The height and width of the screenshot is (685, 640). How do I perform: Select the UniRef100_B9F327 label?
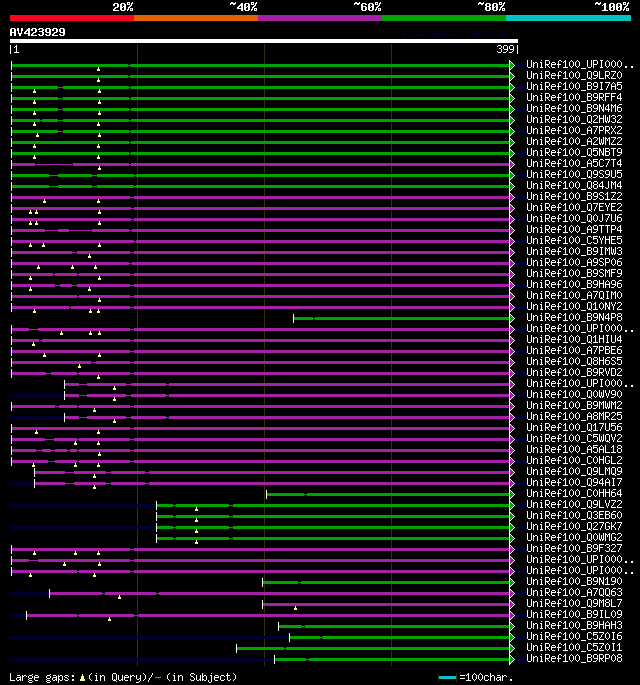[574, 548]
